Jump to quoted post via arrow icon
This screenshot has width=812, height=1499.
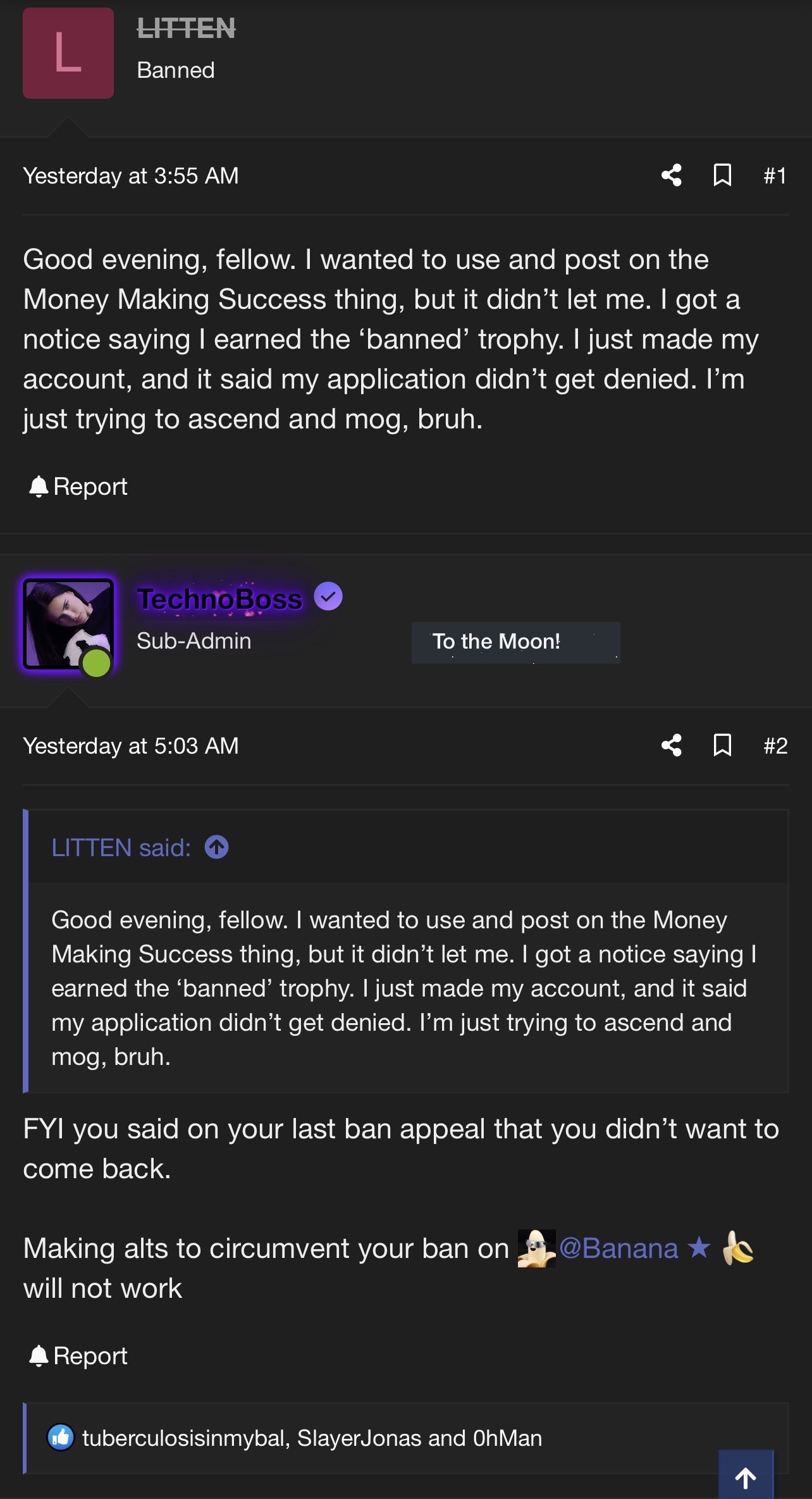[216, 847]
